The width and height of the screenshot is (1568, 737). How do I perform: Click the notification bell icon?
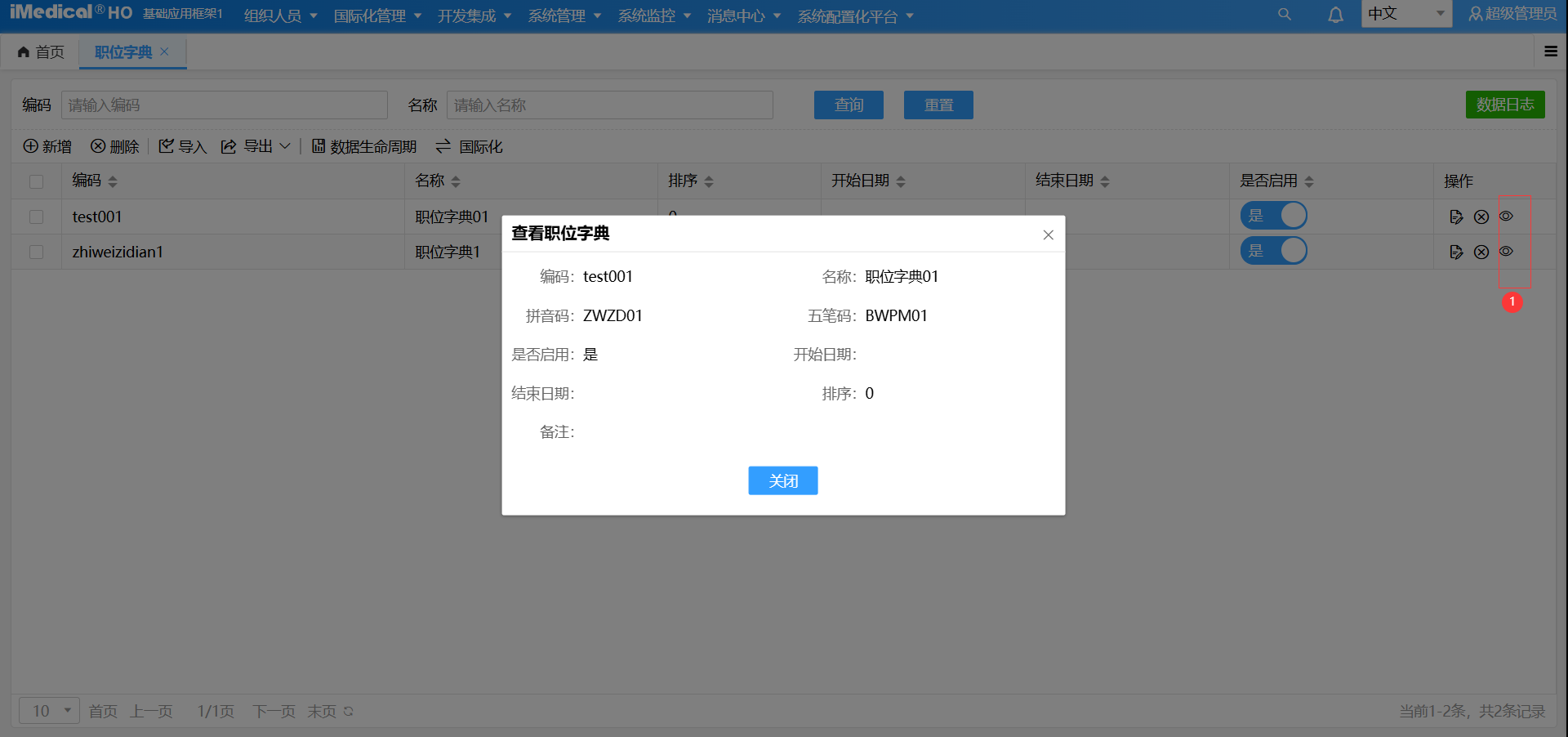(x=1336, y=14)
